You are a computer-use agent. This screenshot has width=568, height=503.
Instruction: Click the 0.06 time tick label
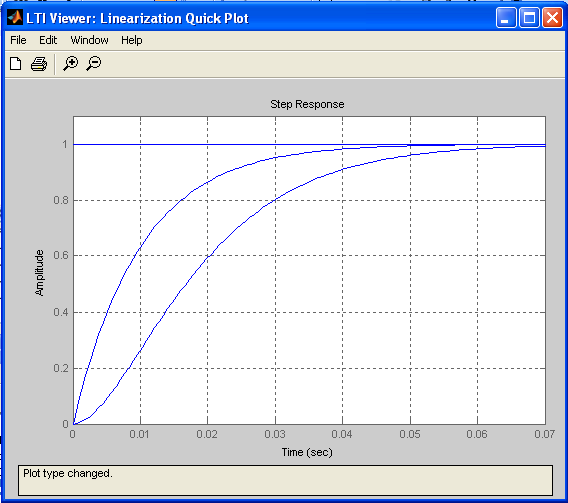[477, 434]
